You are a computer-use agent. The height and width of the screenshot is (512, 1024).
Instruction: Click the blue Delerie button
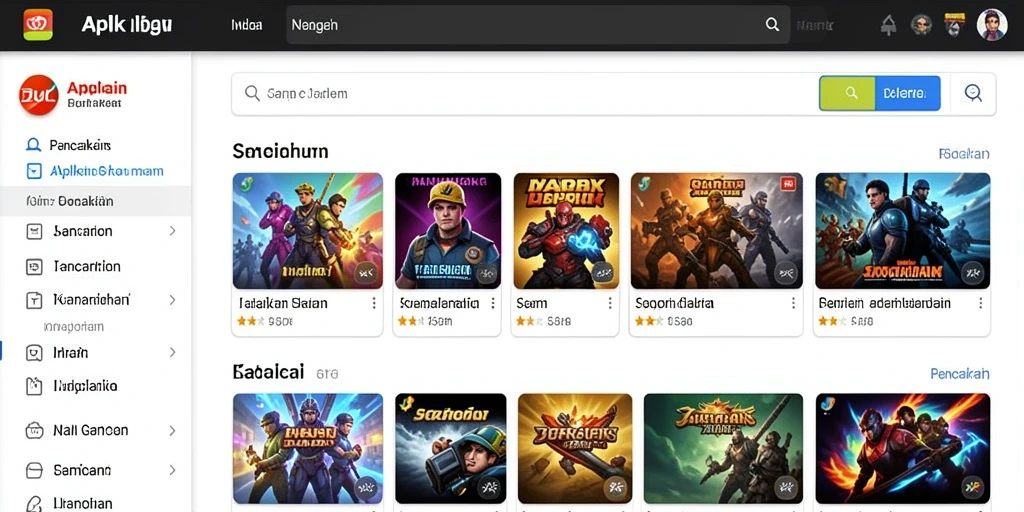908,93
